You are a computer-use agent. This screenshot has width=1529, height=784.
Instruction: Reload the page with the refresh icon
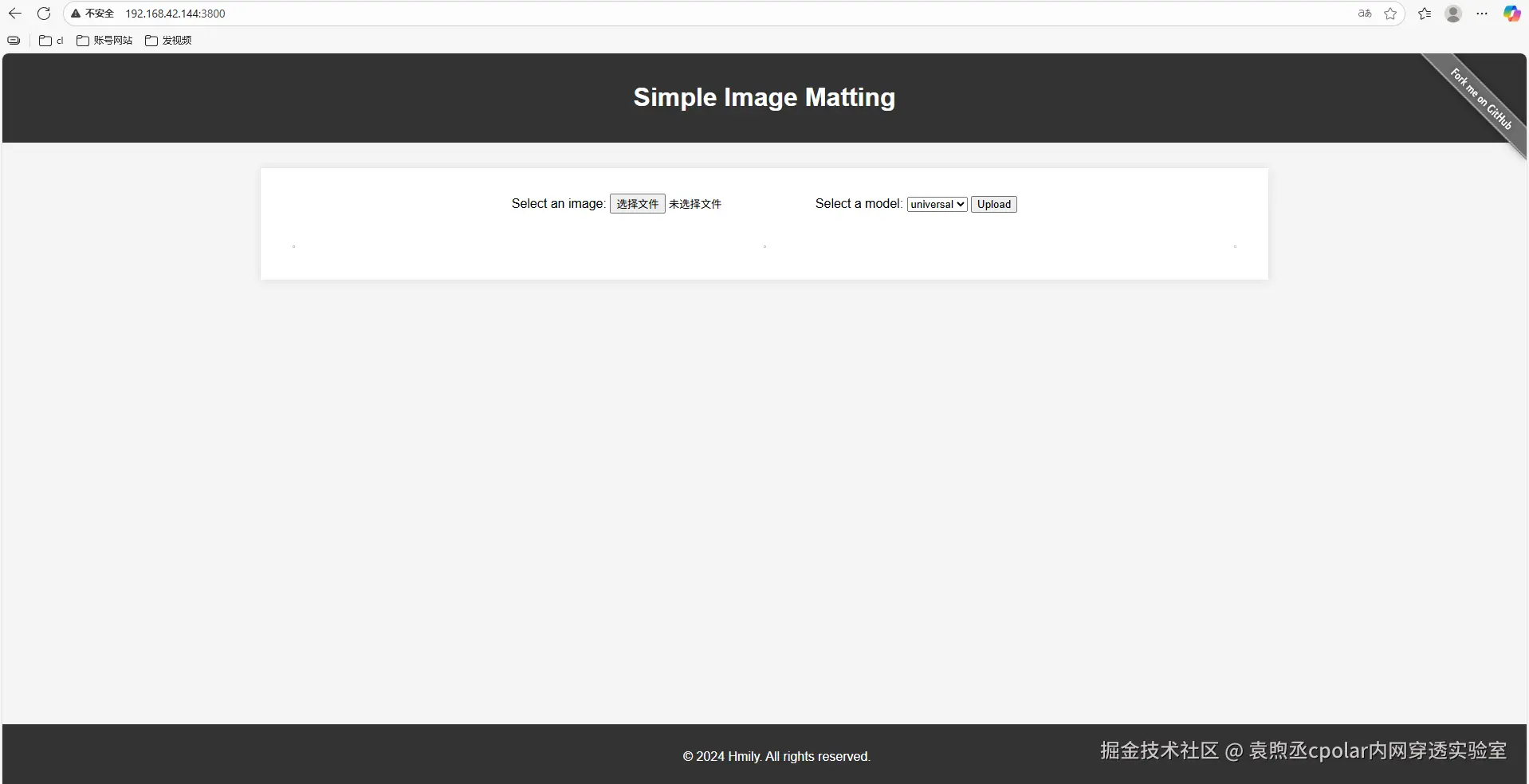tap(44, 14)
